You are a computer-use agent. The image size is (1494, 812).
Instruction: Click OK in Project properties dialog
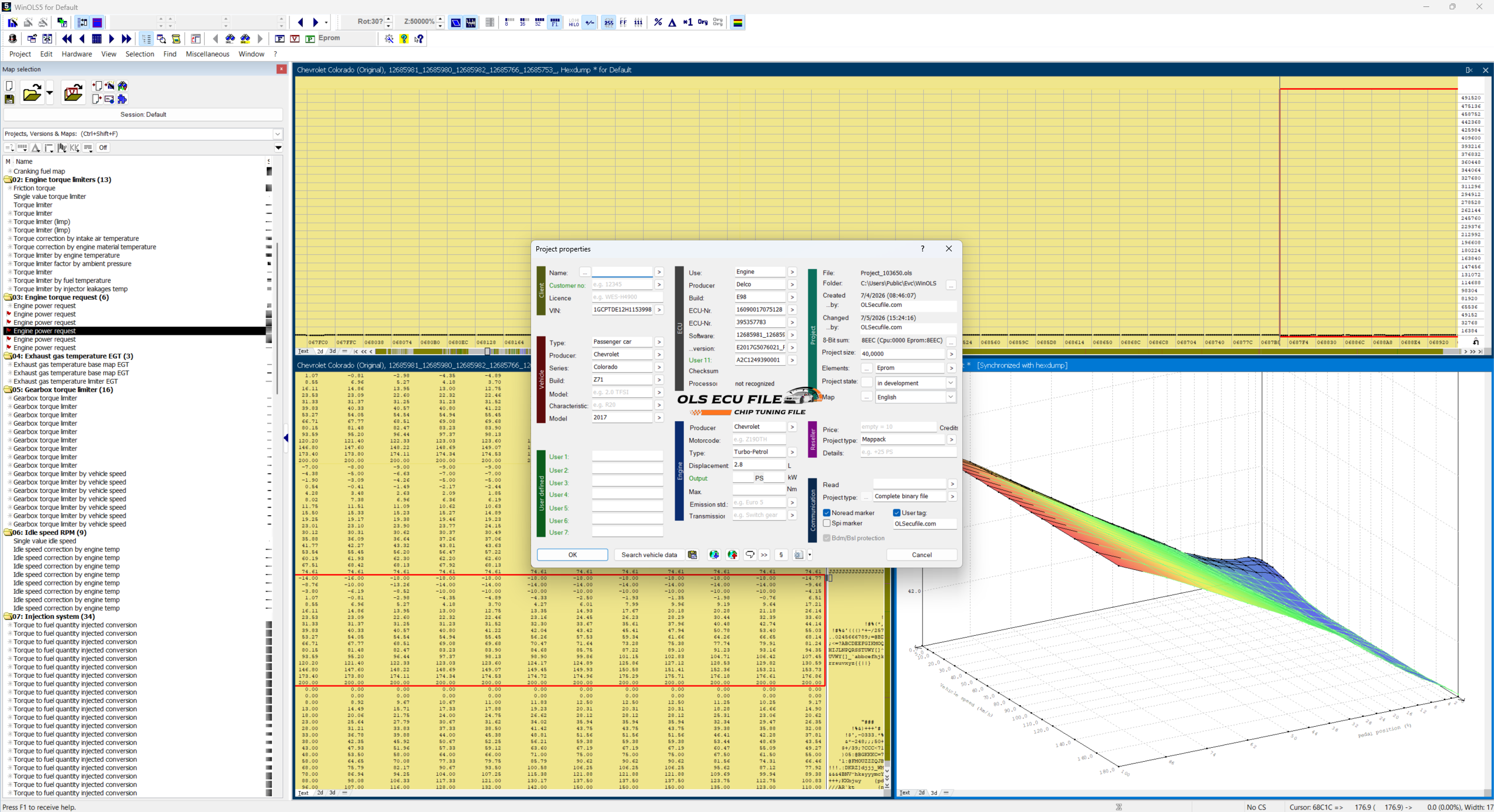click(x=572, y=555)
